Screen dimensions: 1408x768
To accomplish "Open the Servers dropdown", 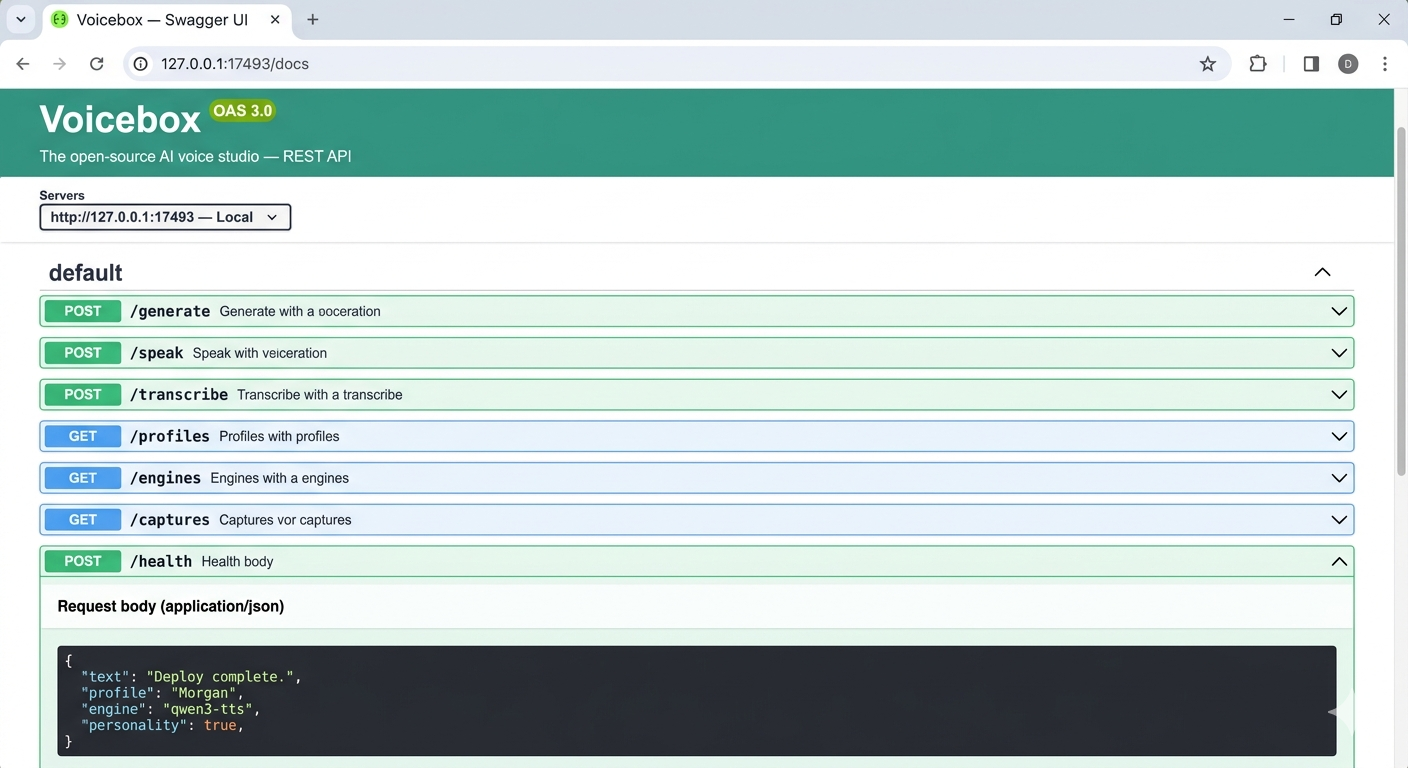I will click(165, 217).
